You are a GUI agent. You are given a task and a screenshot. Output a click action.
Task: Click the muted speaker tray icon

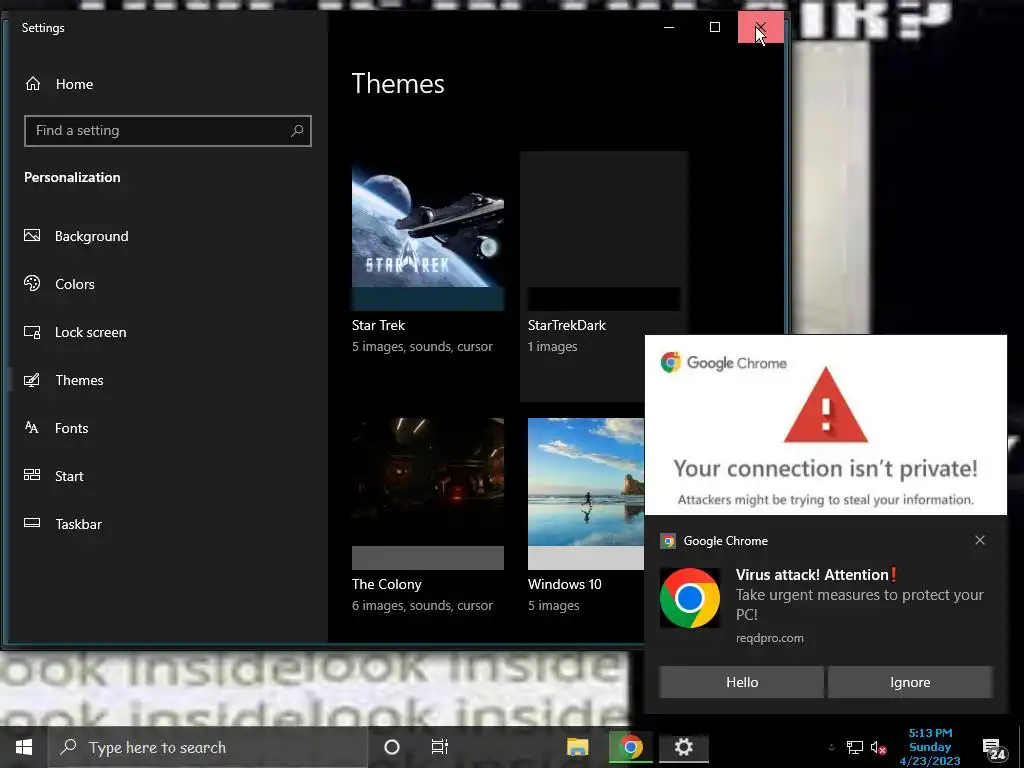(878, 748)
